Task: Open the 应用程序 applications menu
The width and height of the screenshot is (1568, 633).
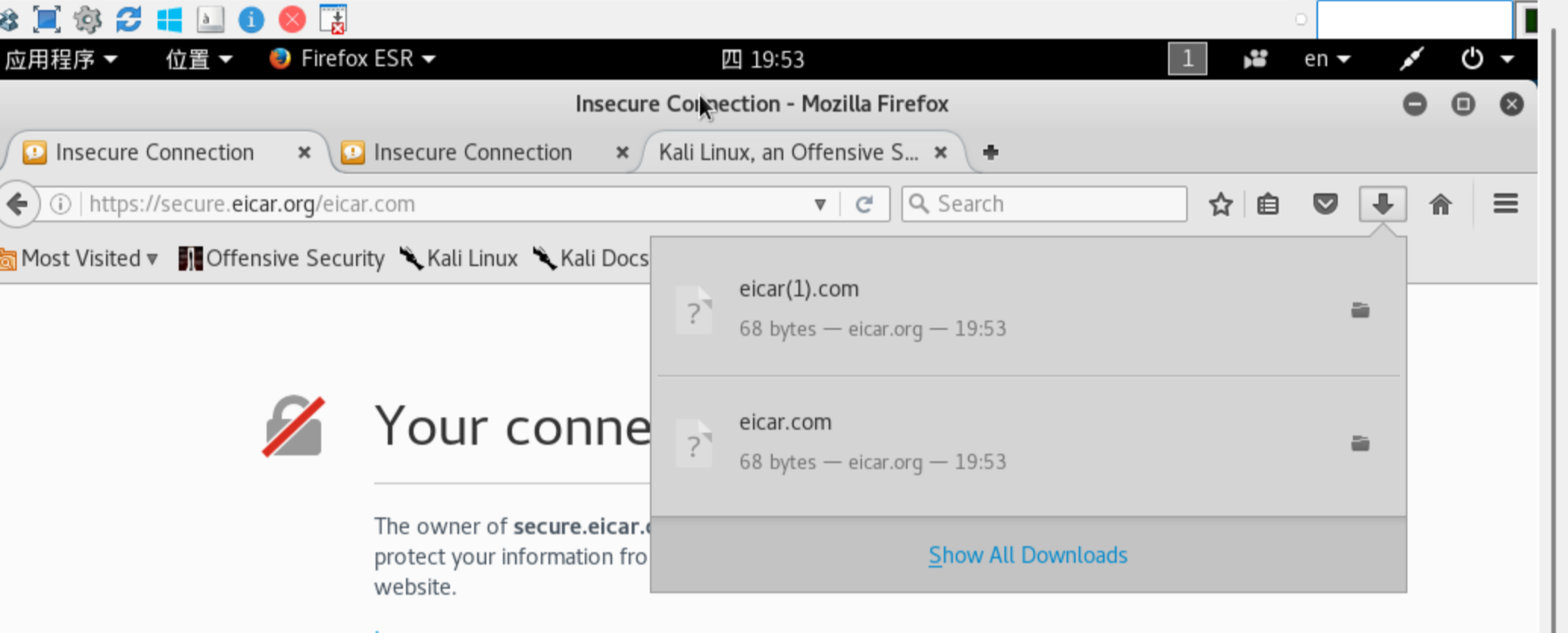Action: 61,59
